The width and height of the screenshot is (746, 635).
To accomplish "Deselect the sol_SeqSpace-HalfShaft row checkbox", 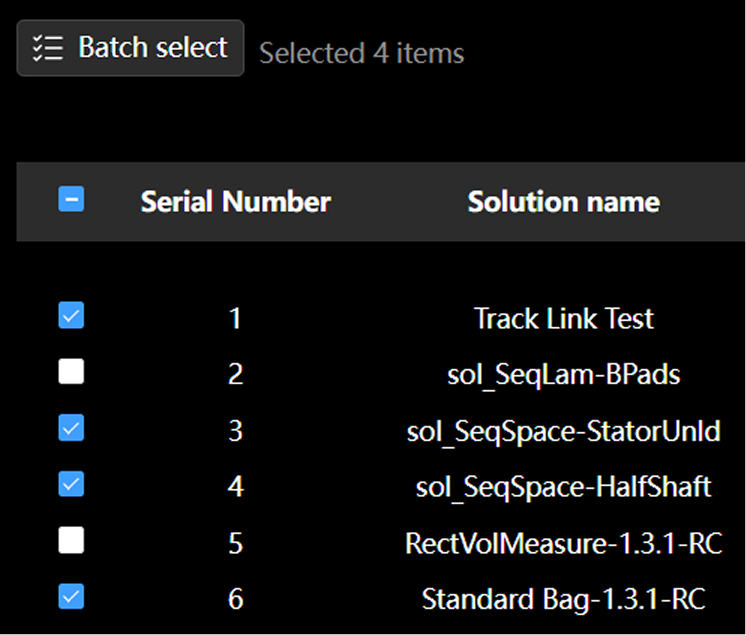I will [x=71, y=485].
